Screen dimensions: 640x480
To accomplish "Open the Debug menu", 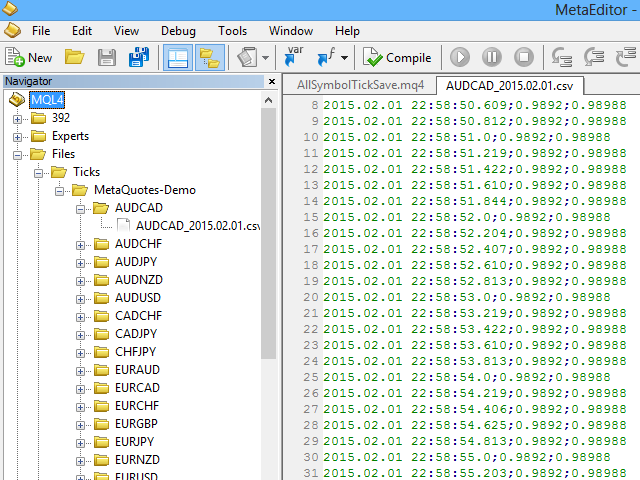I will coord(178,31).
